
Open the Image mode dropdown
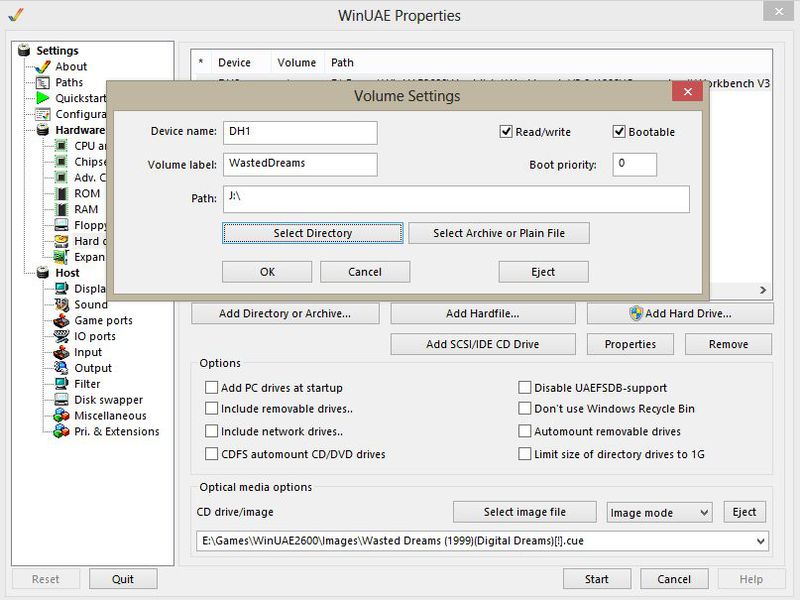(659, 512)
